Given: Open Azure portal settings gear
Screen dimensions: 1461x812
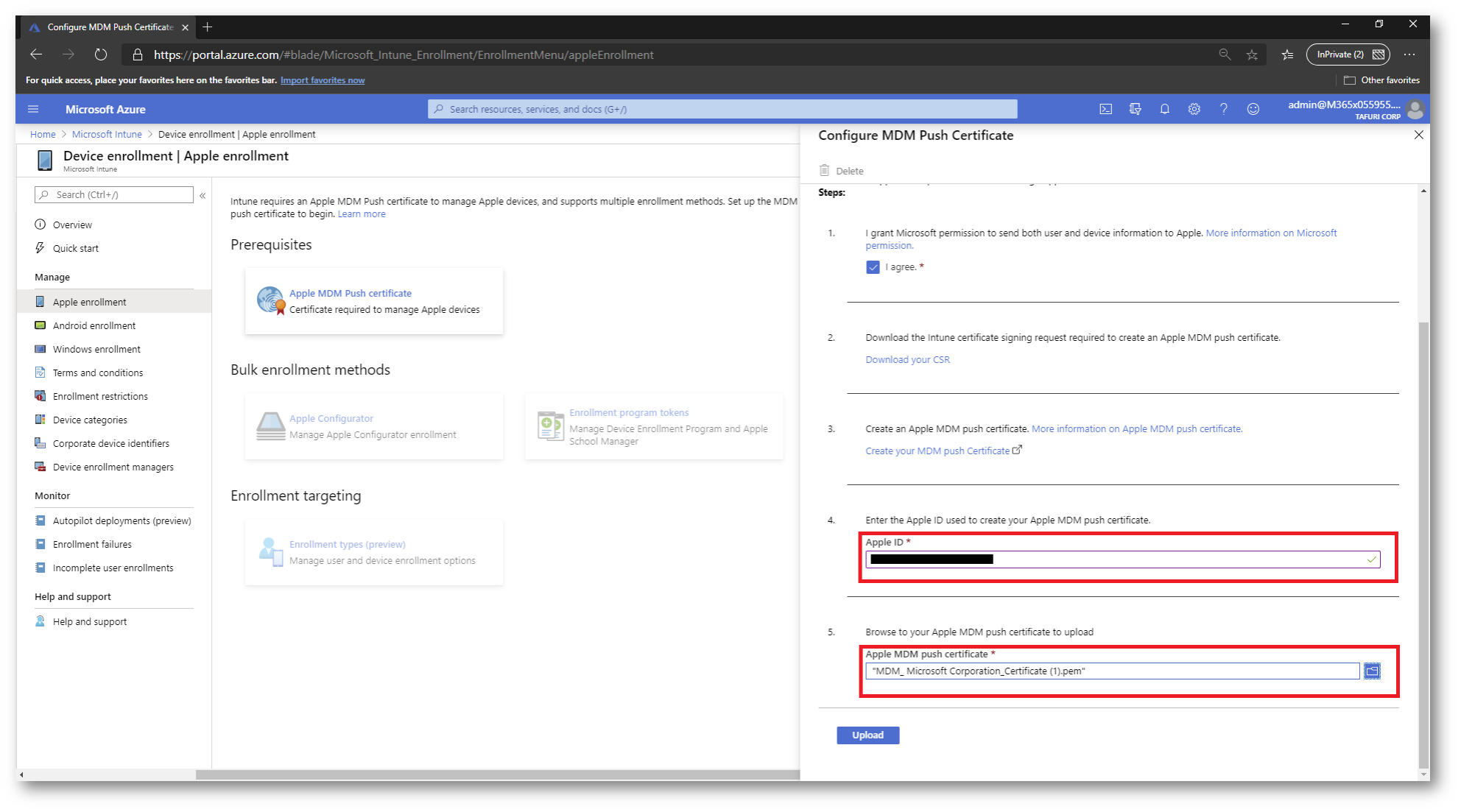Looking at the screenshot, I should click(1194, 109).
